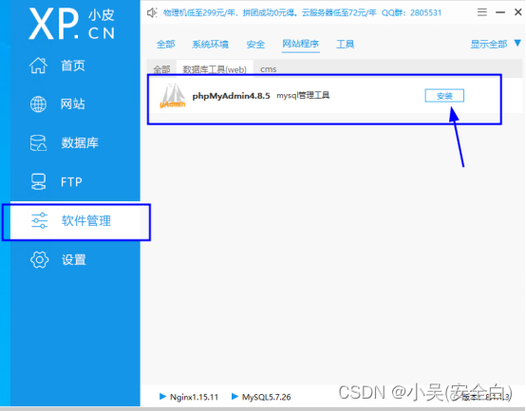Switch to the 系统环境 tab
Viewport: 526px width, 411px height.
point(210,44)
